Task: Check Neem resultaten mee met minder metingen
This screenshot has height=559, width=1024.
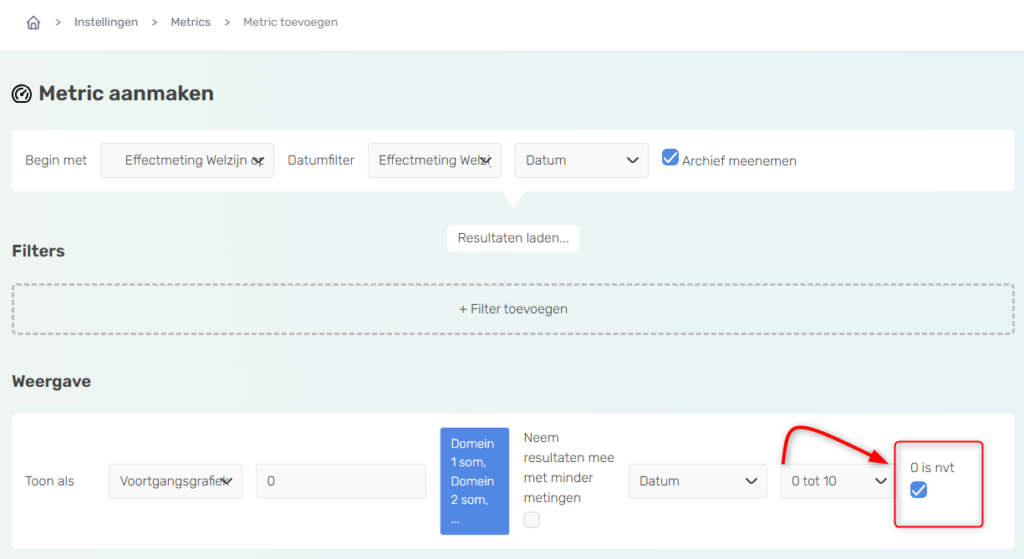Action: (x=532, y=520)
